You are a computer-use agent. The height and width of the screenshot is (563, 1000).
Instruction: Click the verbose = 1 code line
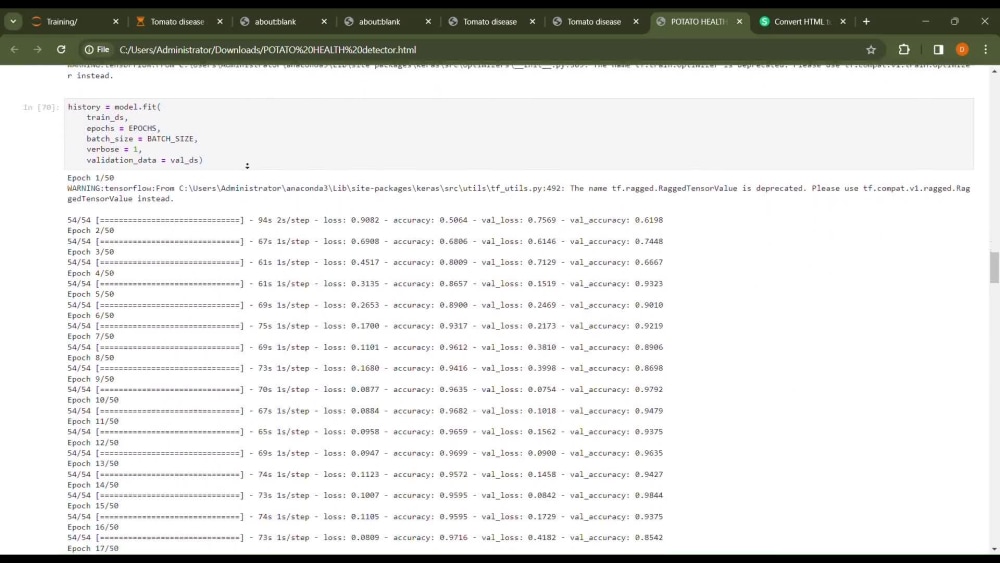114,149
